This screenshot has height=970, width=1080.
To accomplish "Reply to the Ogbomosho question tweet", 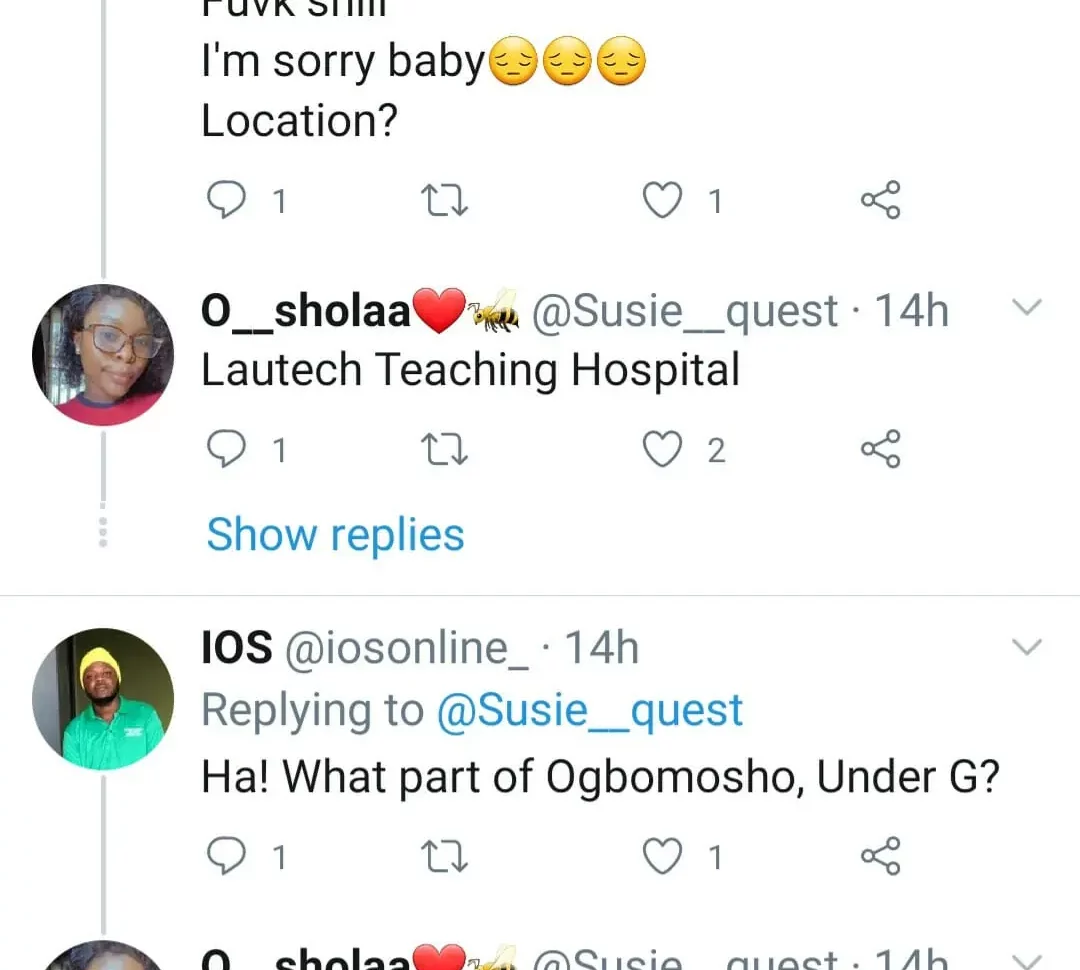I will click(227, 856).
